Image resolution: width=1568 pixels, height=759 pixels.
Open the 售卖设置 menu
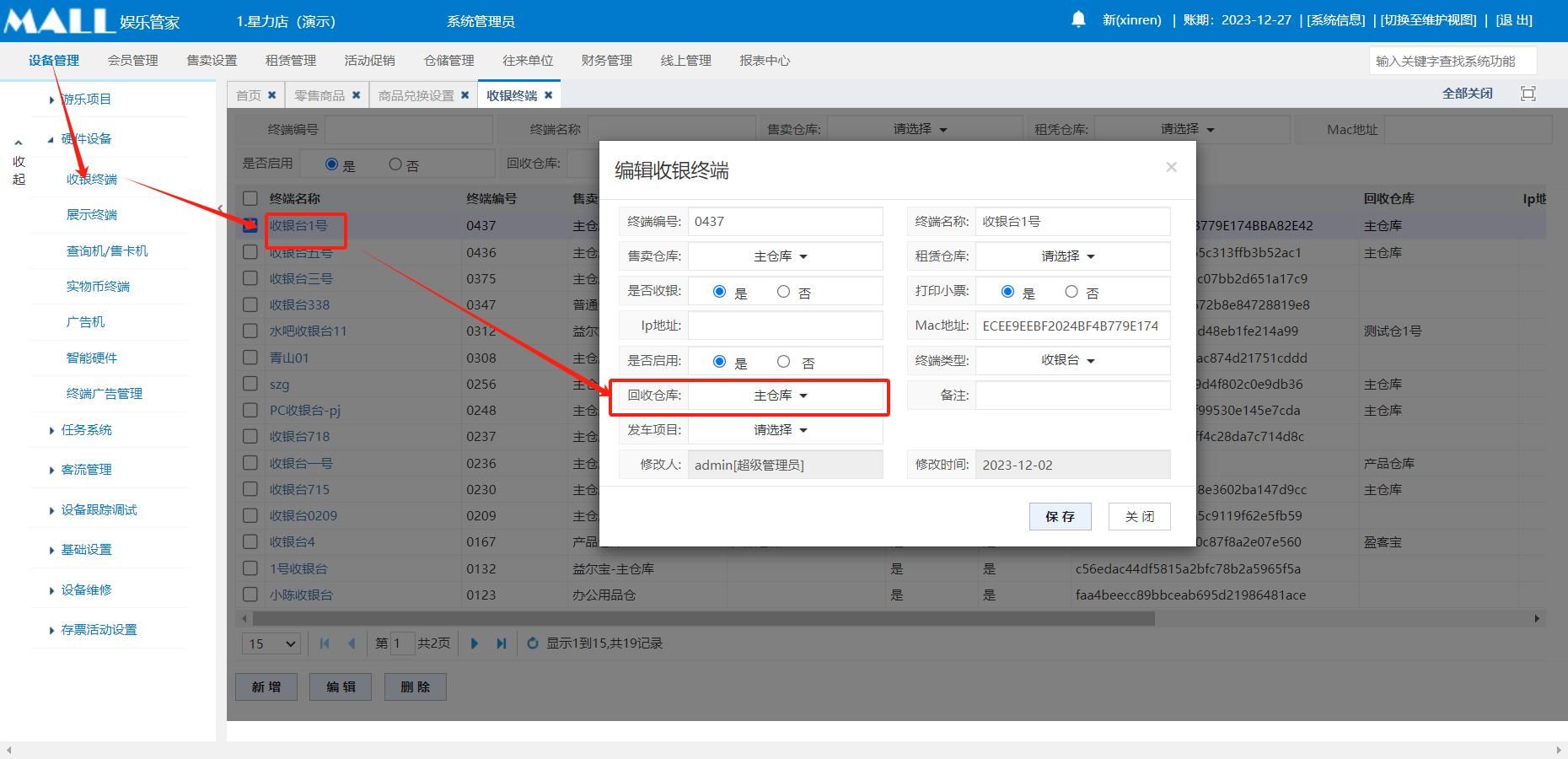(x=212, y=61)
